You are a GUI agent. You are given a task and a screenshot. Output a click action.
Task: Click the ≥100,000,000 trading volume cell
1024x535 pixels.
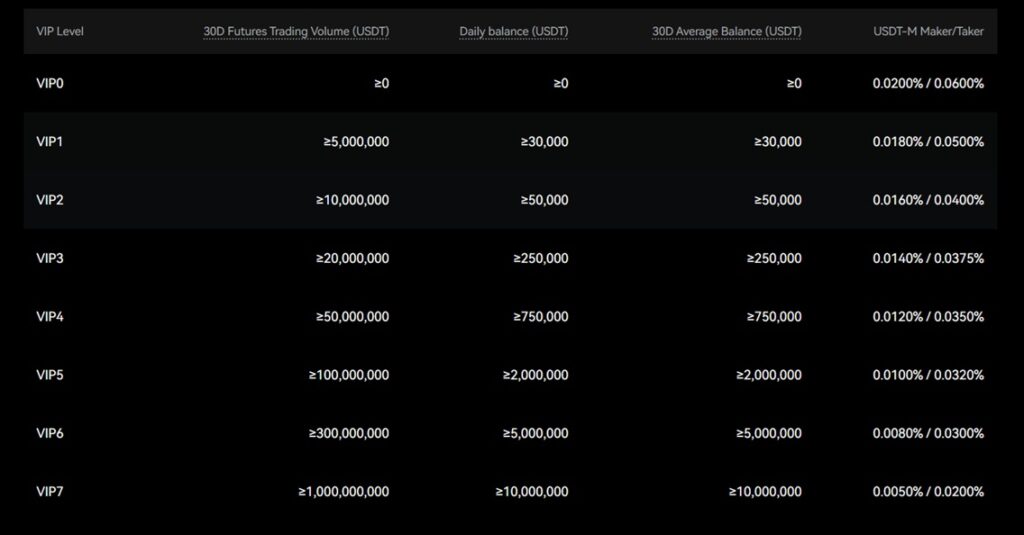click(349, 375)
